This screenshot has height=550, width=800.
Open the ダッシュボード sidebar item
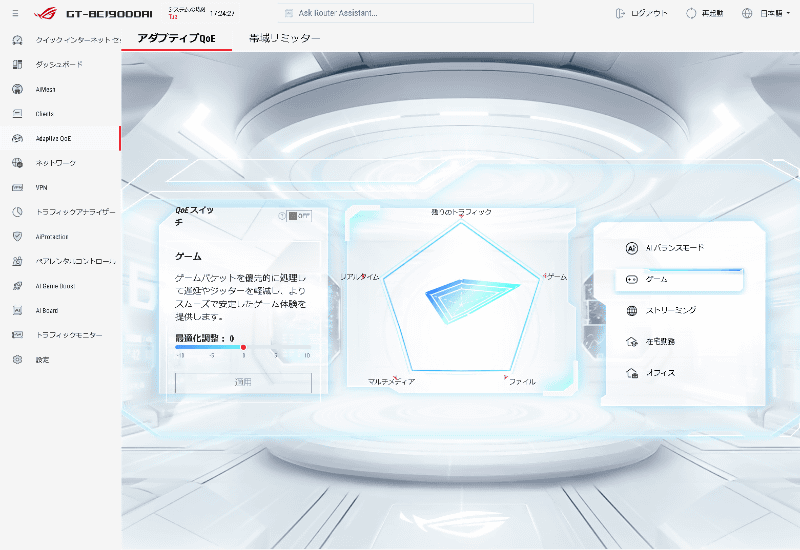coord(61,64)
